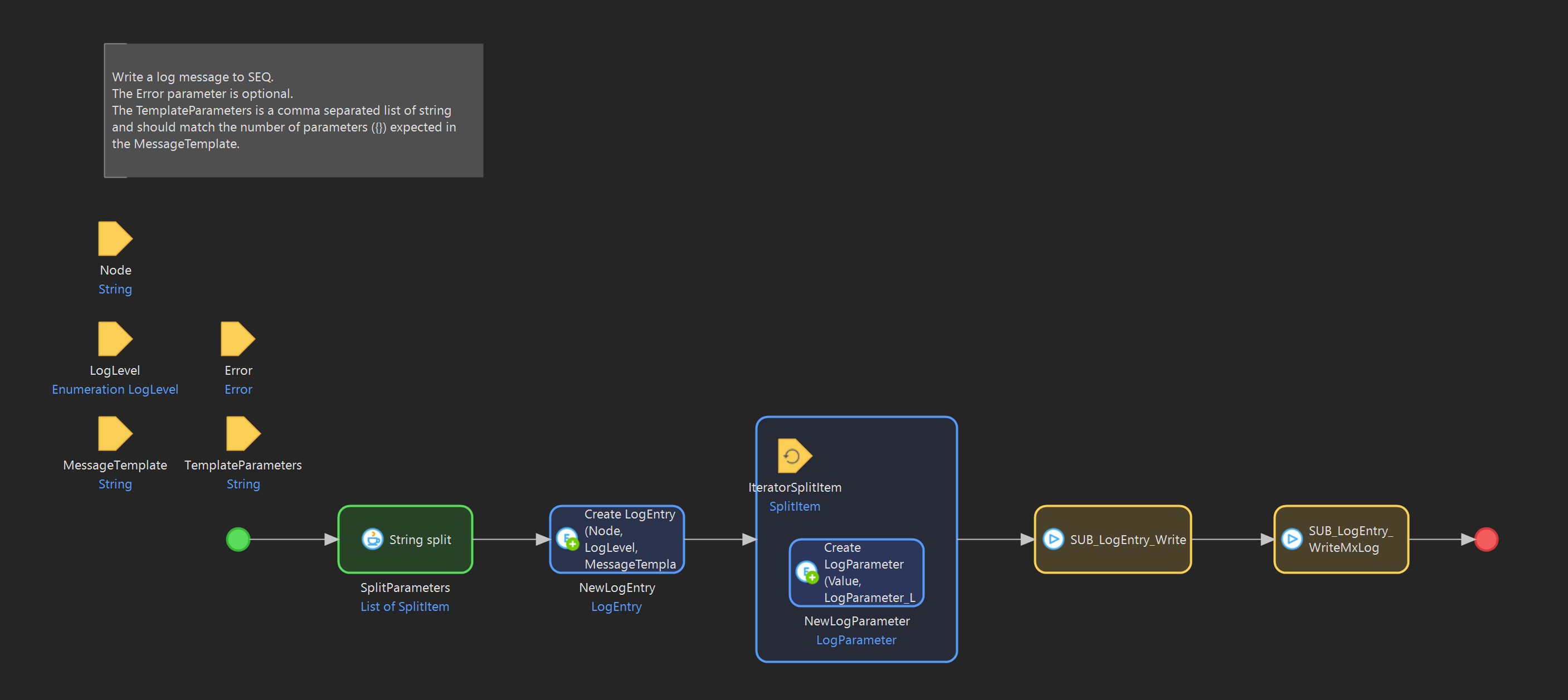Image resolution: width=1568 pixels, height=700 pixels.
Task: Open the String type link under Node
Action: tap(115, 289)
